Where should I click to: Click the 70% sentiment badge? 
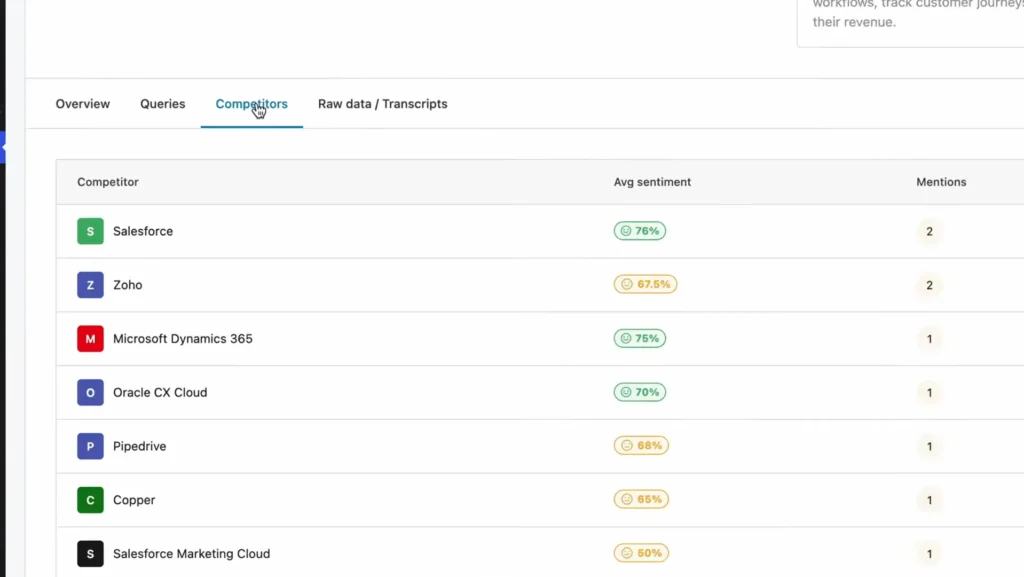(x=639, y=392)
